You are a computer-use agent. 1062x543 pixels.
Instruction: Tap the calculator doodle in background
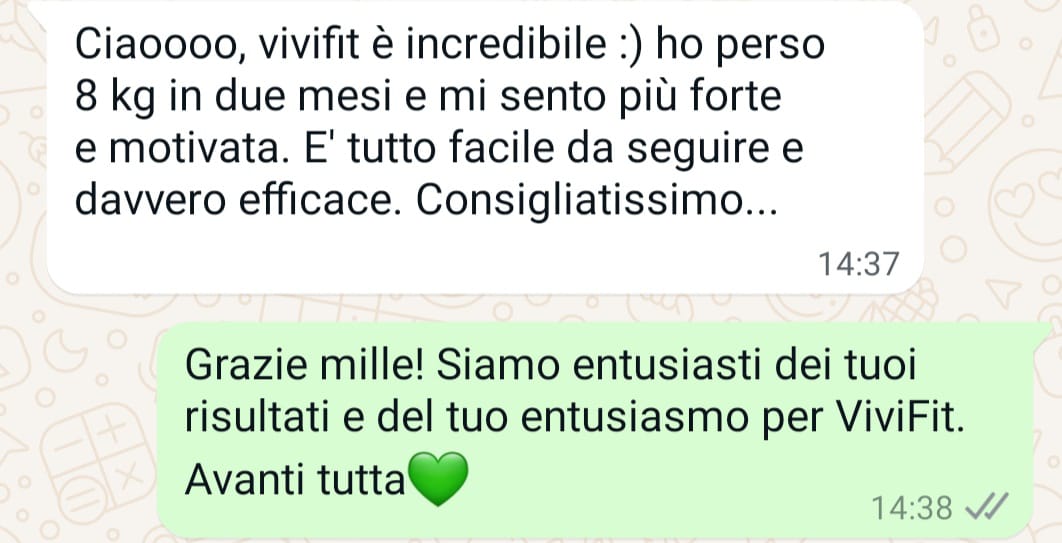[x=97, y=460]
